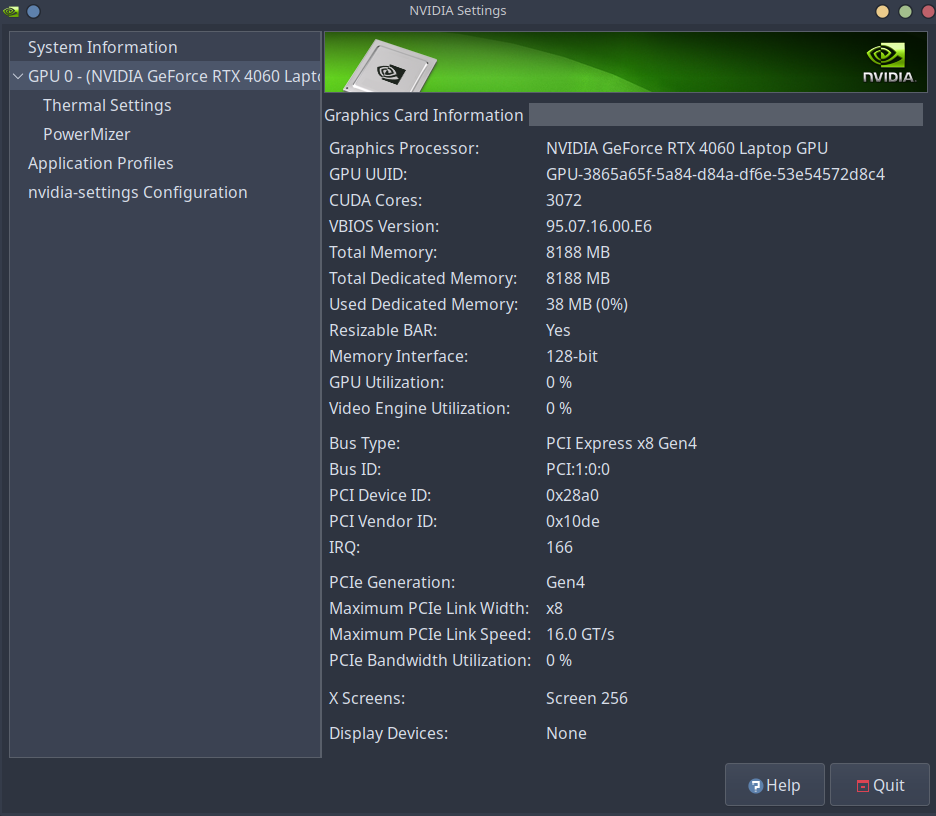Click Resizable BAR value Yes
This screenshot has width=936, height=816.
pyautogui.click(x=558, y=330)
